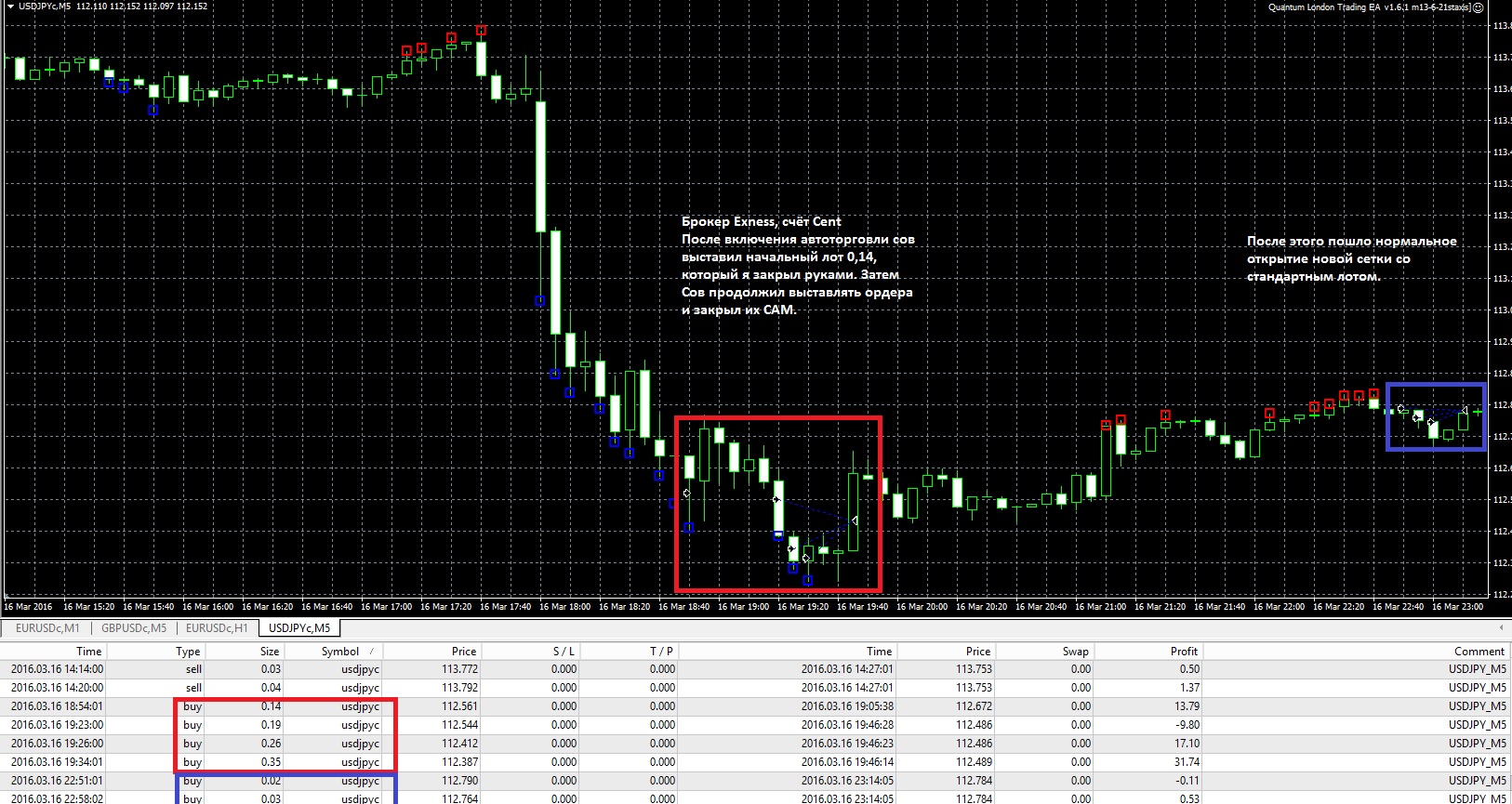Activate the USDJPYc,M5 chart tab
The height and width of the screenshot is (804, 1512).
click(x=299, y=628)
